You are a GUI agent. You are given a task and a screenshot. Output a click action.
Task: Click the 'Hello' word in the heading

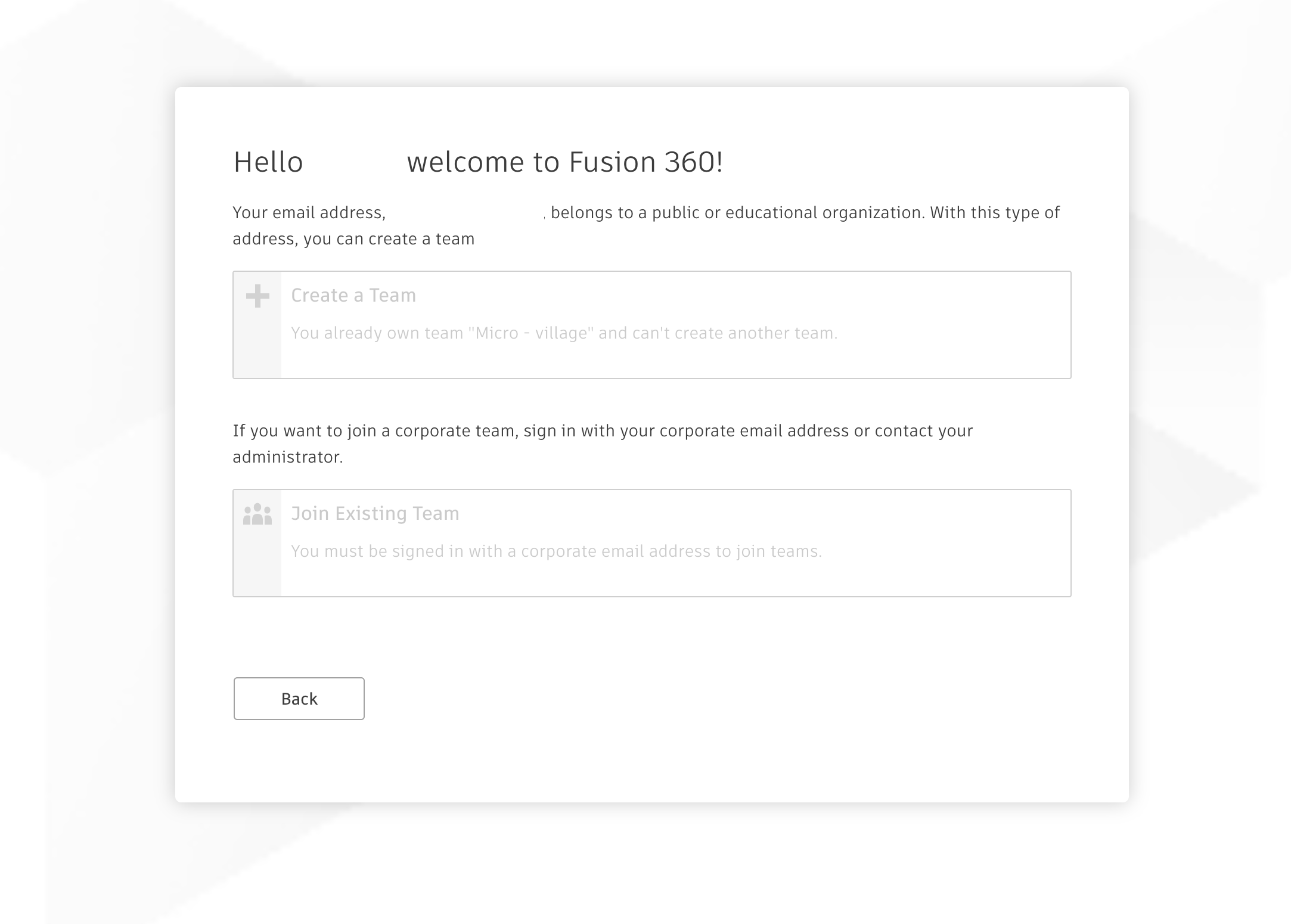pos(268,162)
